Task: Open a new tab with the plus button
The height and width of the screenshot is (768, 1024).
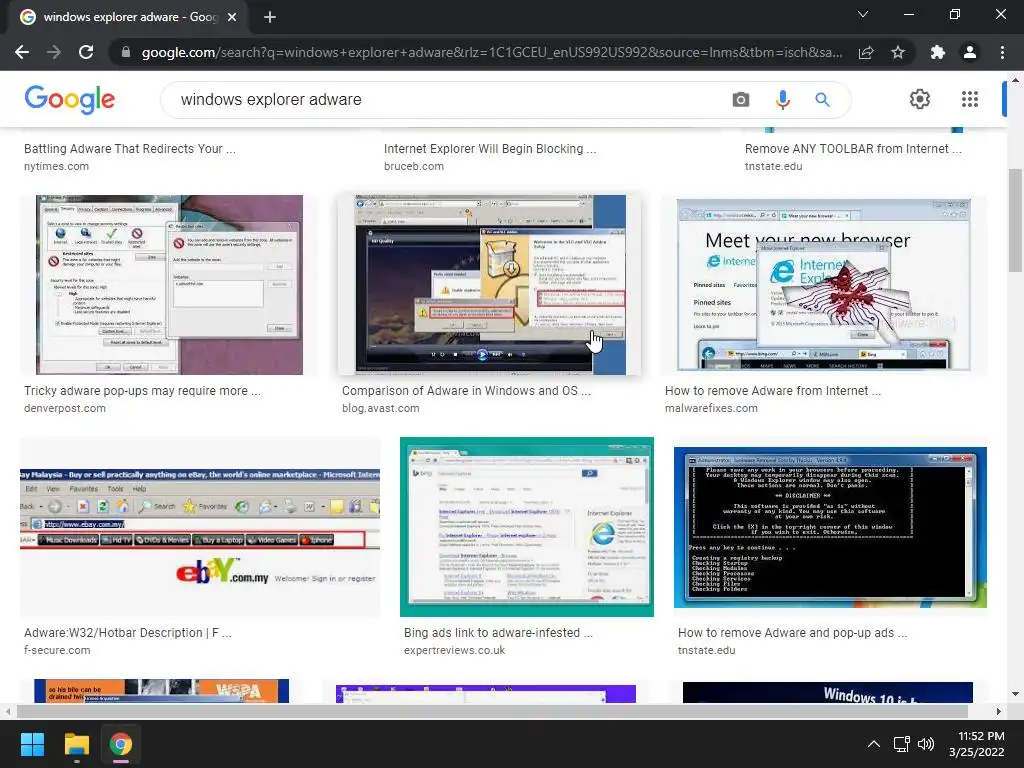Action: click(270, 17)
